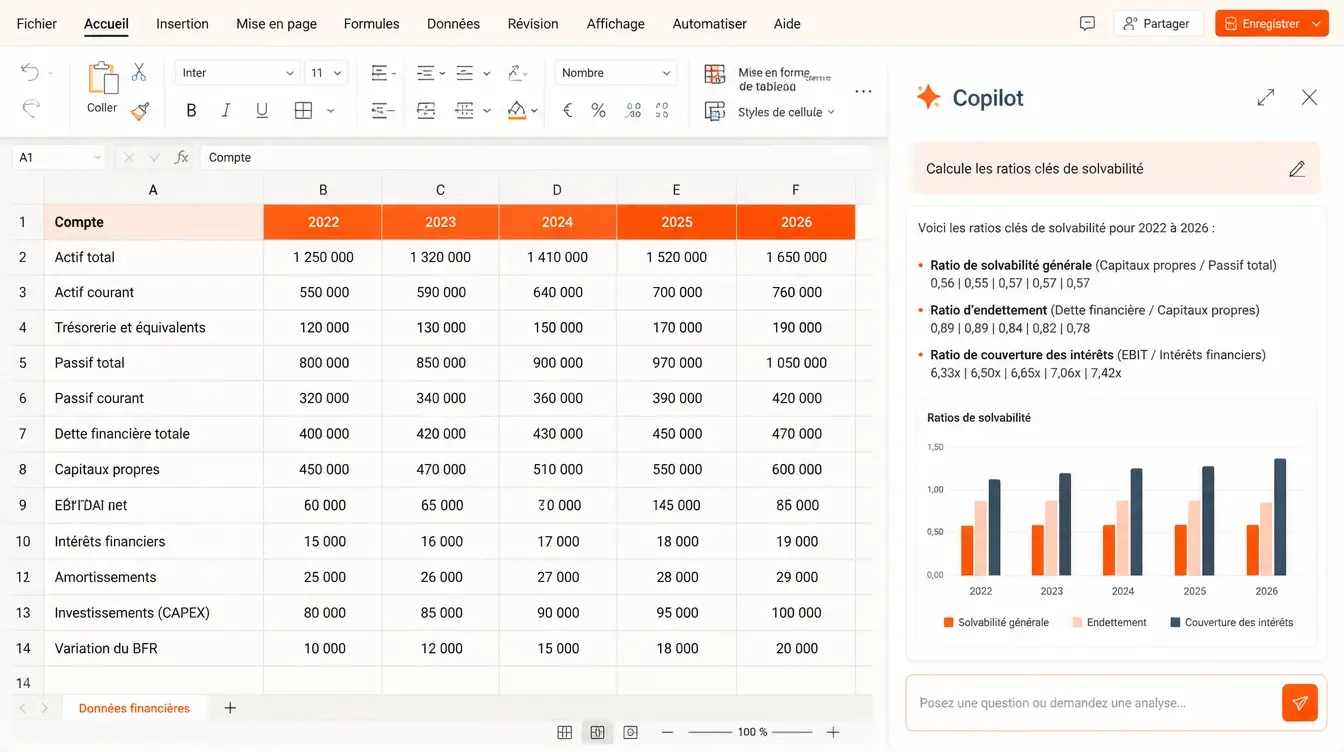This screenshot has width=1344, height=752.
Task: Switch to page break preview icon
Action: (630, 732)
